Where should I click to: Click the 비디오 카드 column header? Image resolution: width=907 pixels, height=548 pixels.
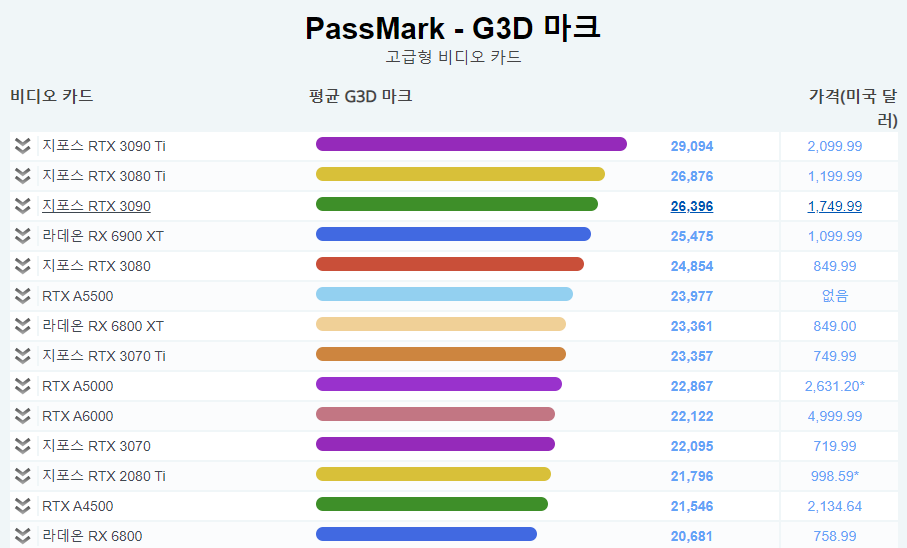pyautogui.click(x=52, y=96)
